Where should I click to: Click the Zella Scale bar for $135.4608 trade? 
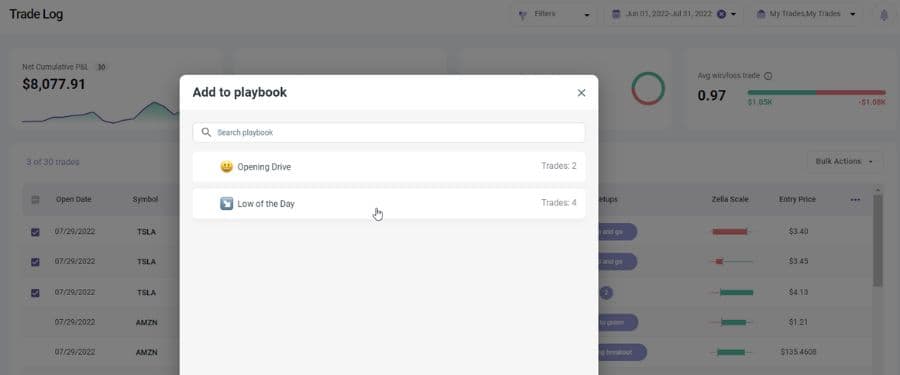click(731, 352)
